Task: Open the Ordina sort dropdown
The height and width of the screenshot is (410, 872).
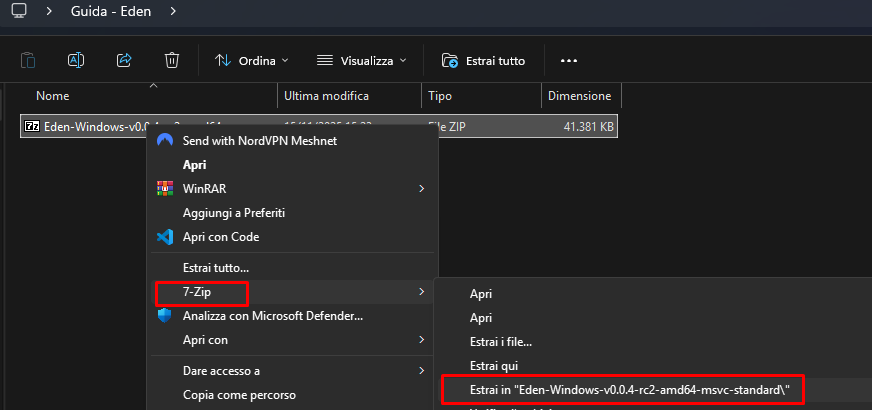Action: pyautogui.click(x=252, y=61)
